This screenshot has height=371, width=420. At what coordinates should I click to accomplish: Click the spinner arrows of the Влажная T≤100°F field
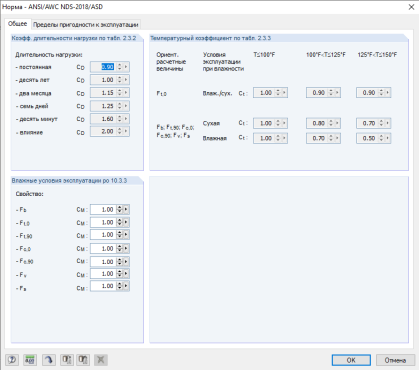coord(278,138)
